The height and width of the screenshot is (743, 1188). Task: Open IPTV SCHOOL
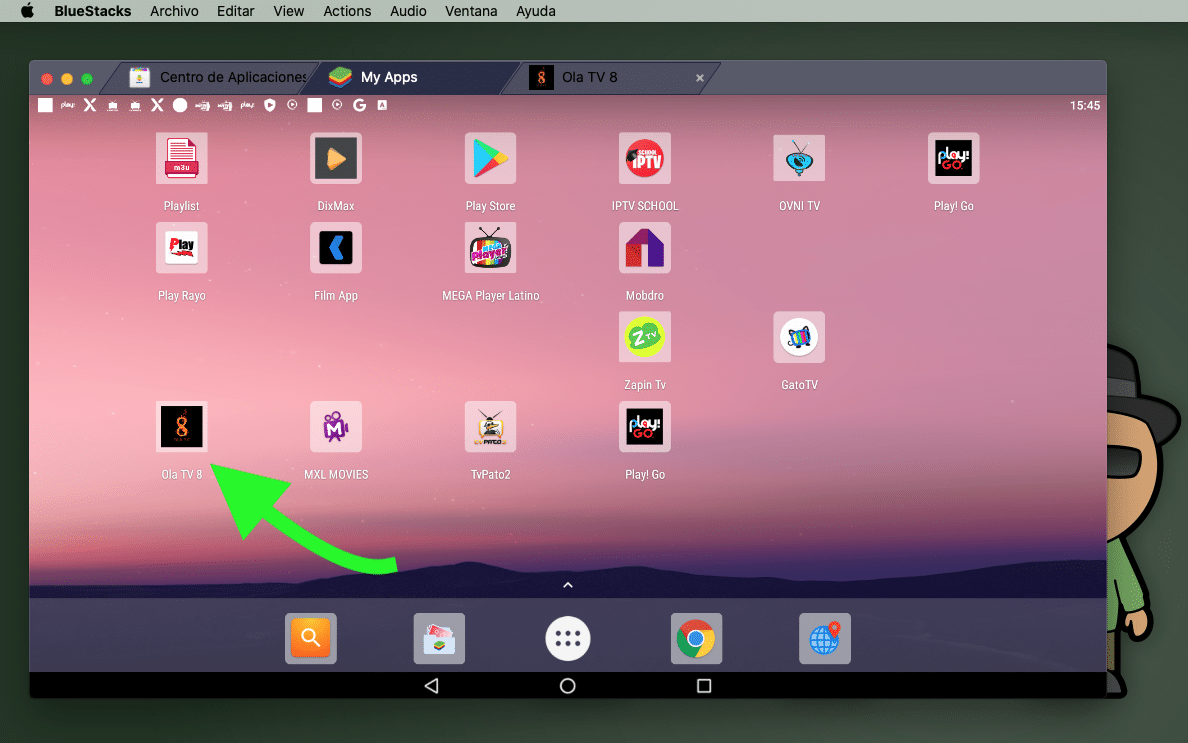[644, 158]
